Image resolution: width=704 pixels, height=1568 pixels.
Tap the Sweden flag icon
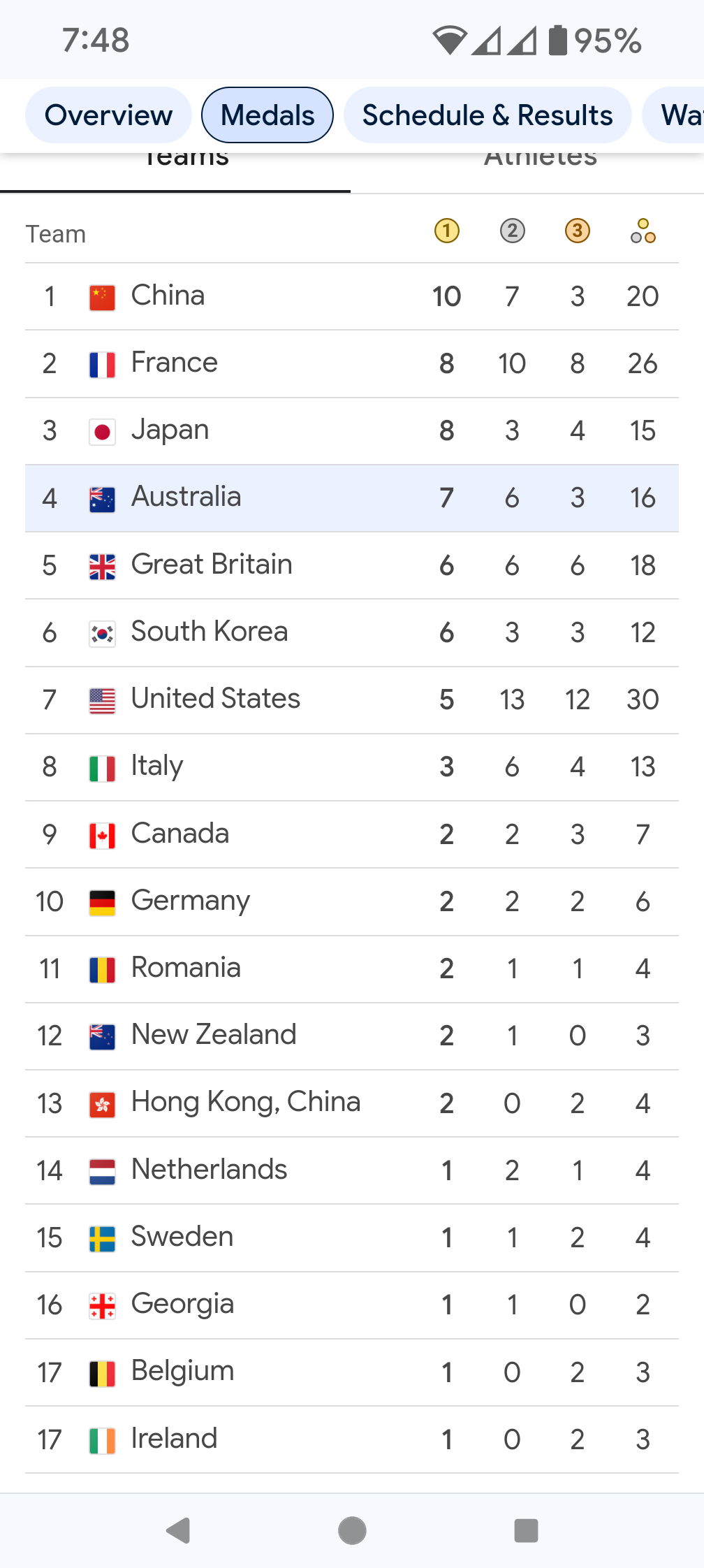102,1238
